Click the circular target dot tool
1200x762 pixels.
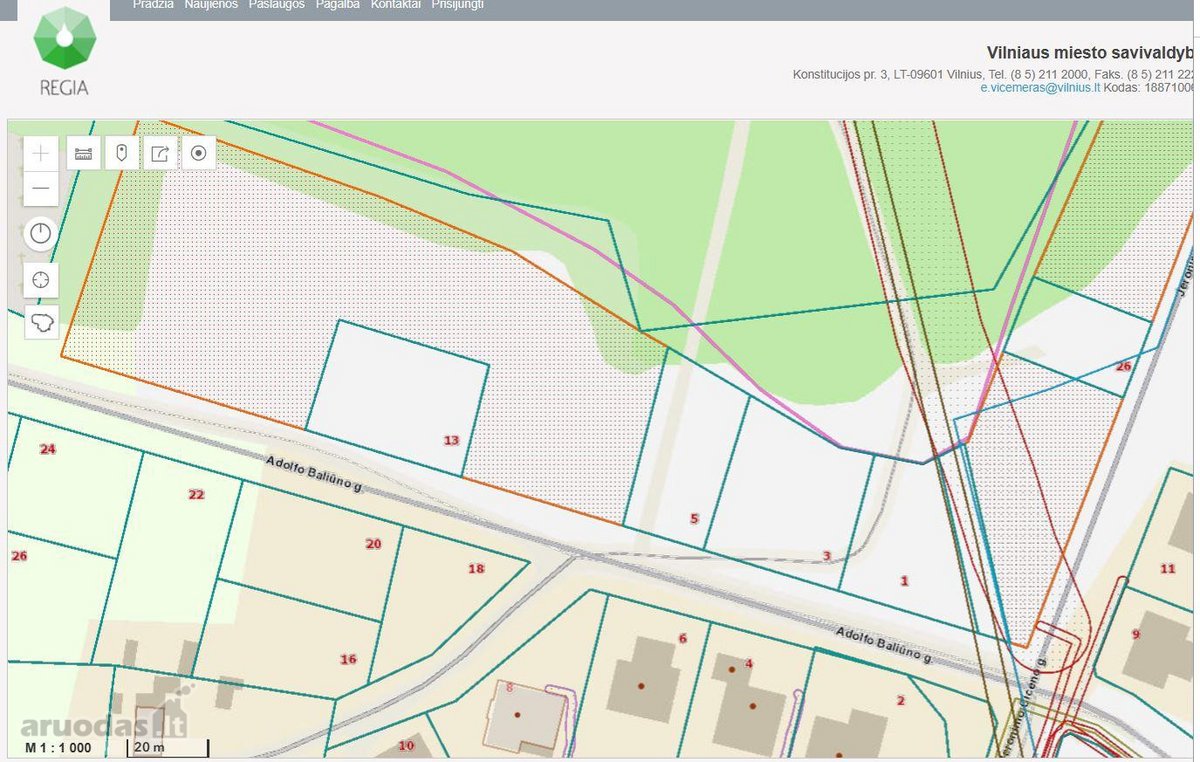(199, 153)
